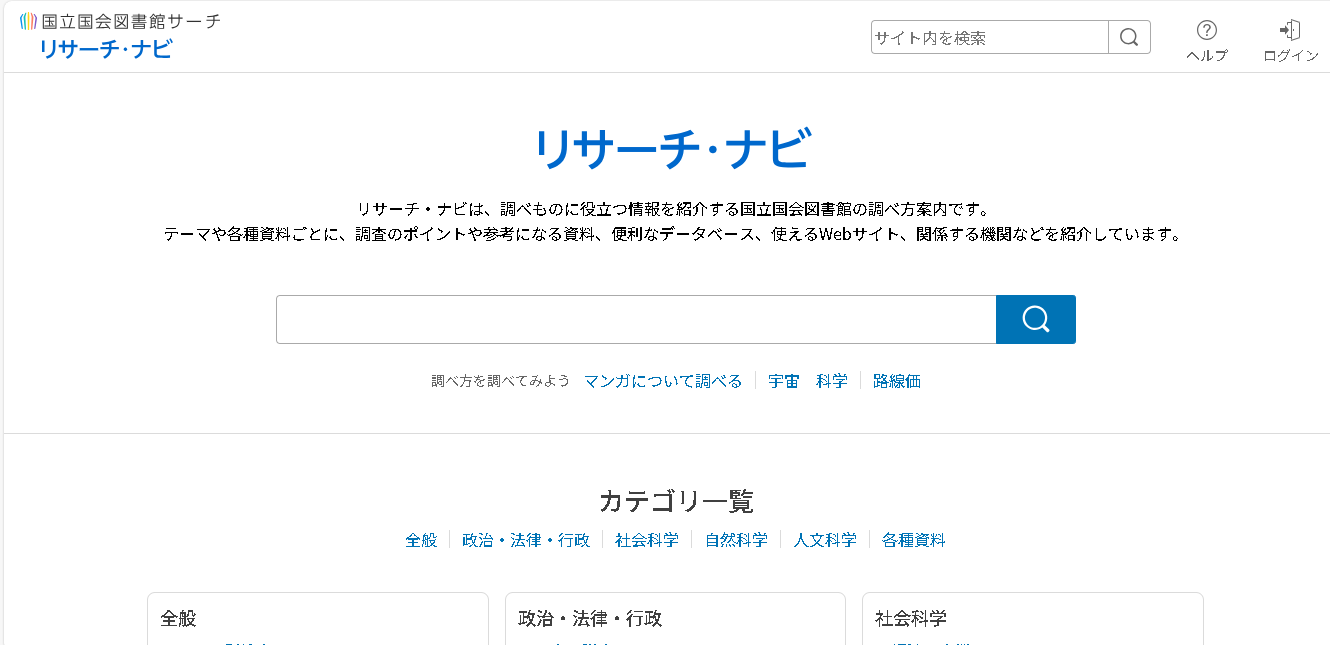Viewport: 1330px width, 645px height.
Task: Jump to the 人文科学 category tab
Action: (x=825, y=540)
